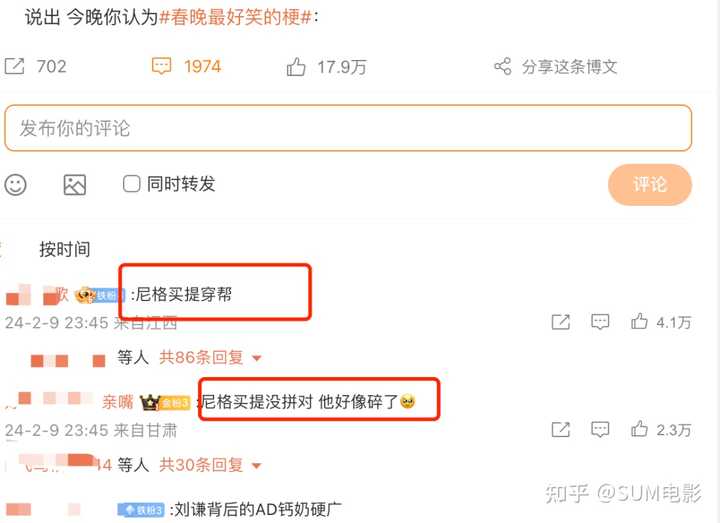Repost the 甘肃 comment via forward icon
This screenshot has width=720, height=523.
click(x=560, y=429)
